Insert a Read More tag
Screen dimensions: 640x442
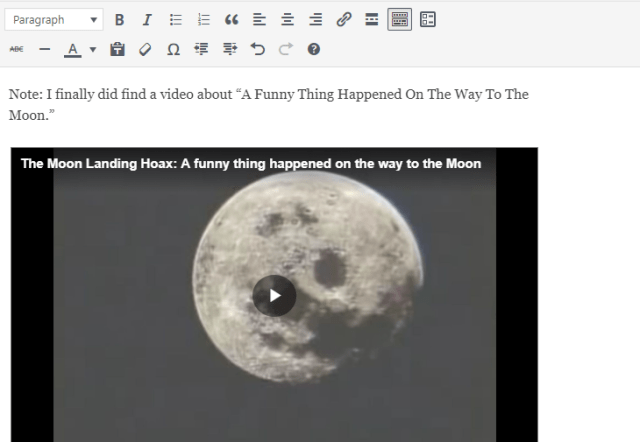click(x=372, y=20)
